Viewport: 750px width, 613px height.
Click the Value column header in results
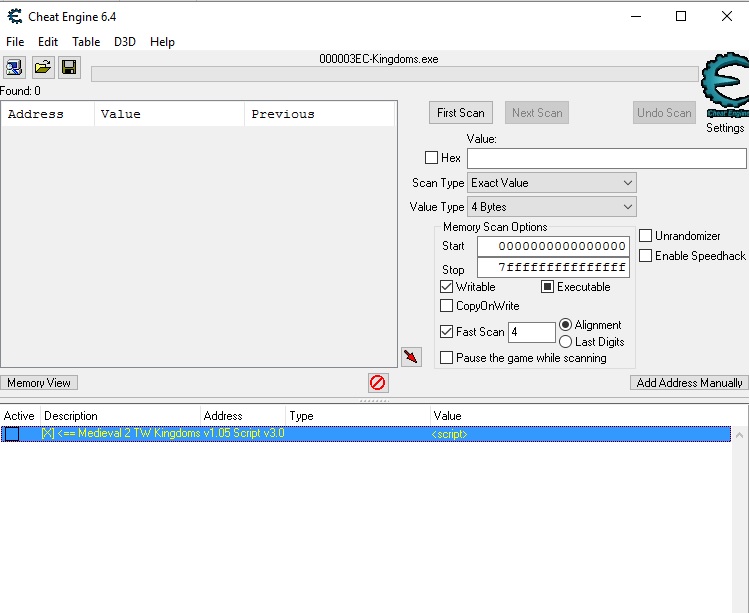[169, 114]
